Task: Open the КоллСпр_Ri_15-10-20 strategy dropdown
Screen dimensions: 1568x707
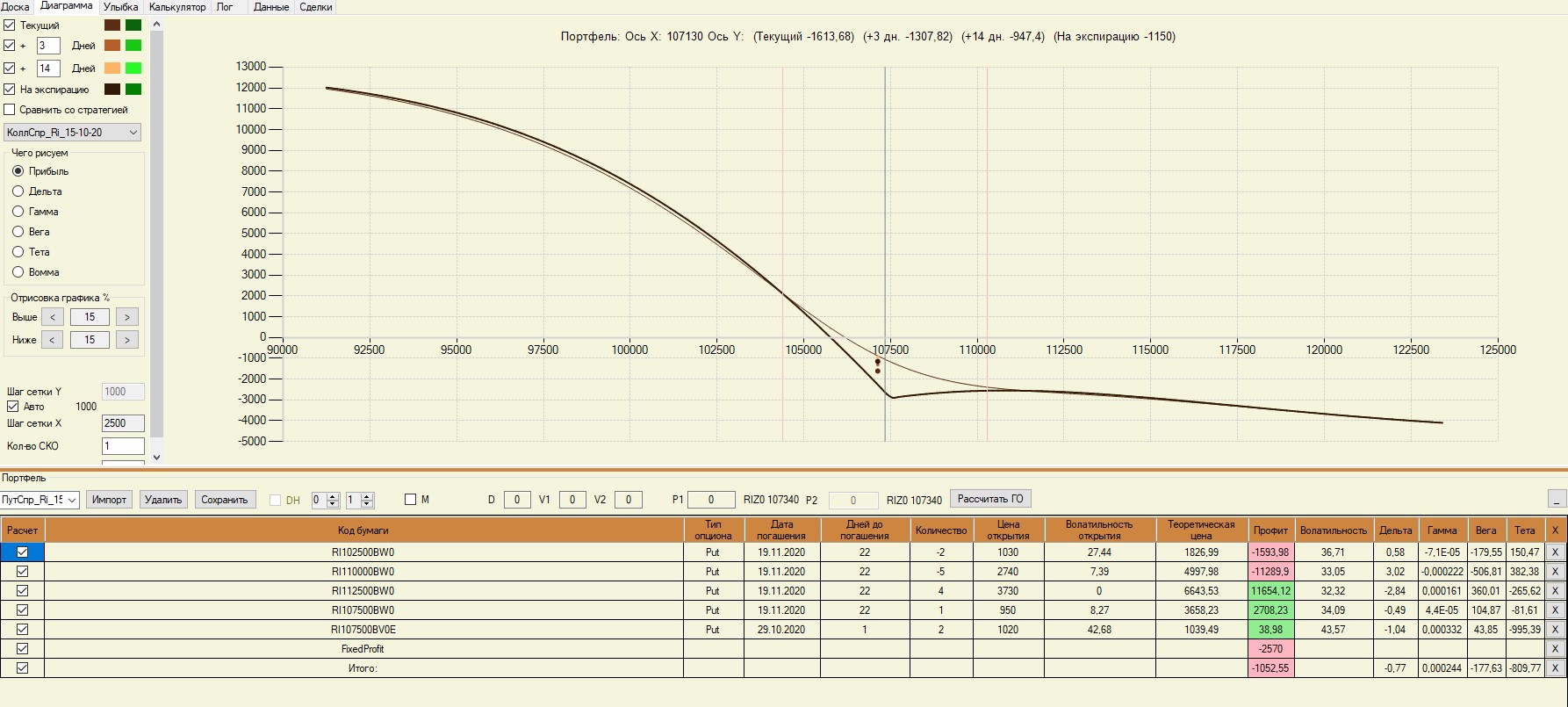Action: click(73, 133)
